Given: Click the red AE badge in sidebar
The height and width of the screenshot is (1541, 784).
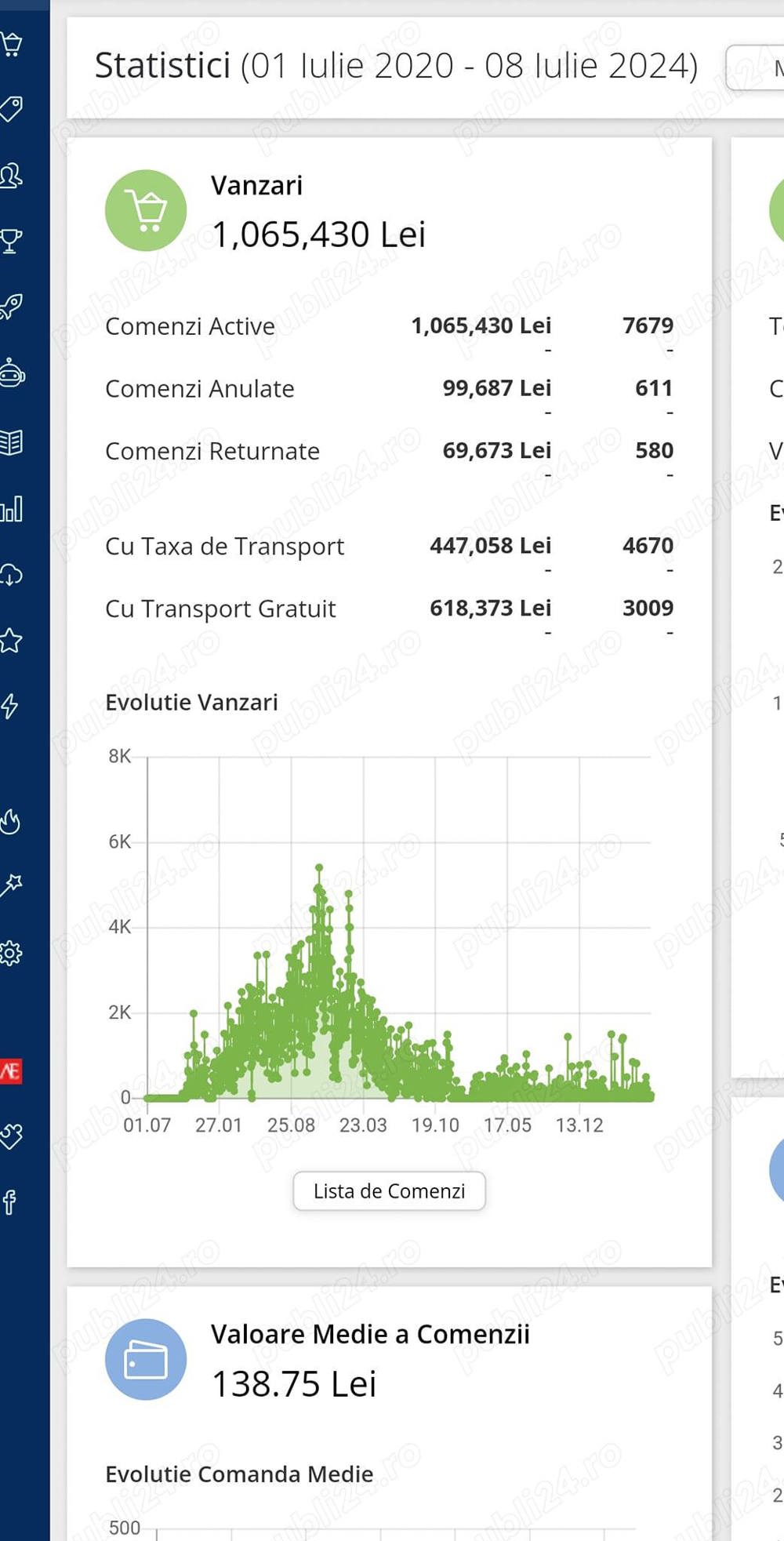Looking at the screenshot, I should tap(11, 1070).
